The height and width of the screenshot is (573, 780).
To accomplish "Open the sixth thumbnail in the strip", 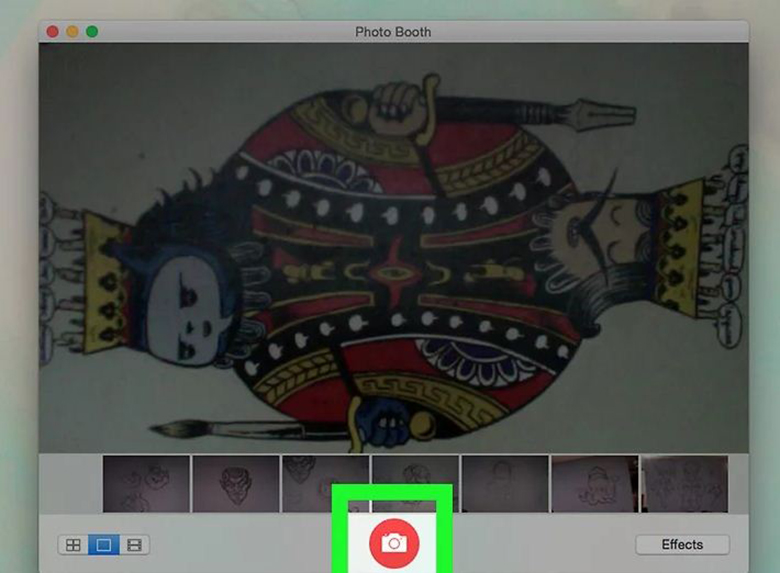I will click(x=595, y=484).
